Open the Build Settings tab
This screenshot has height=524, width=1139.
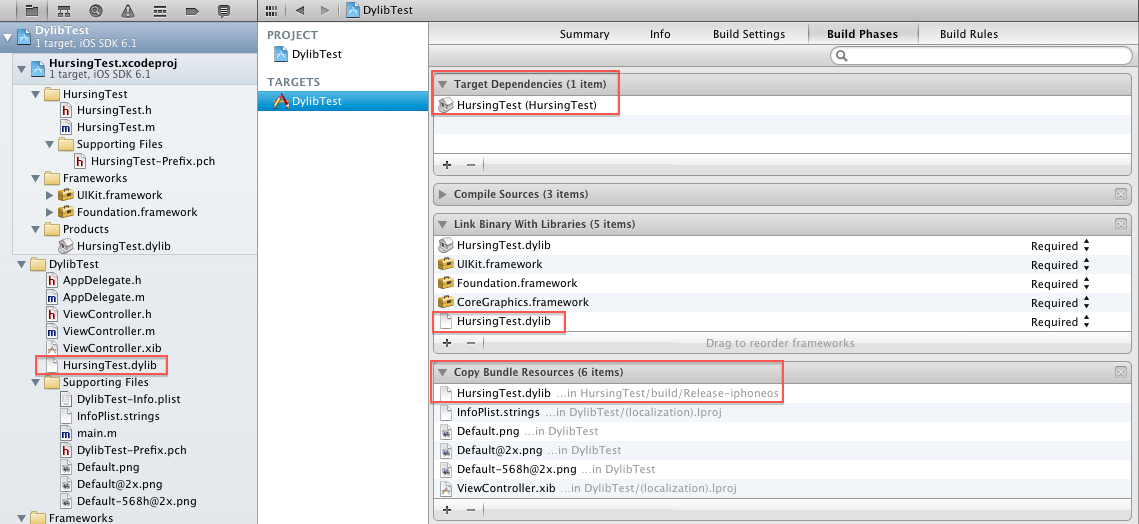pyautogui.click(x=749, y=34)
